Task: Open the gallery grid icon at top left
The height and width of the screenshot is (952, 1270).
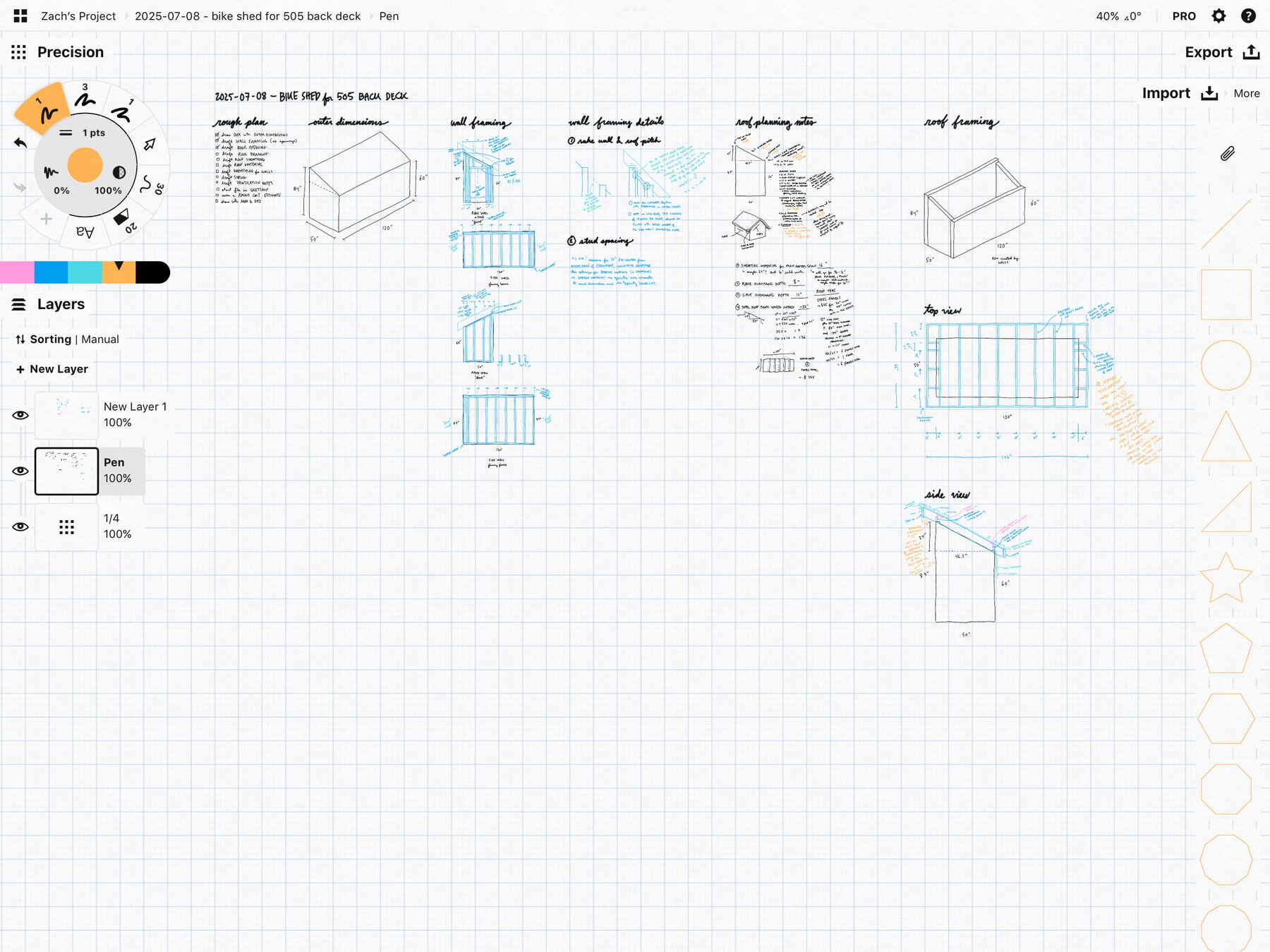Action: click(x=20, y=16)
